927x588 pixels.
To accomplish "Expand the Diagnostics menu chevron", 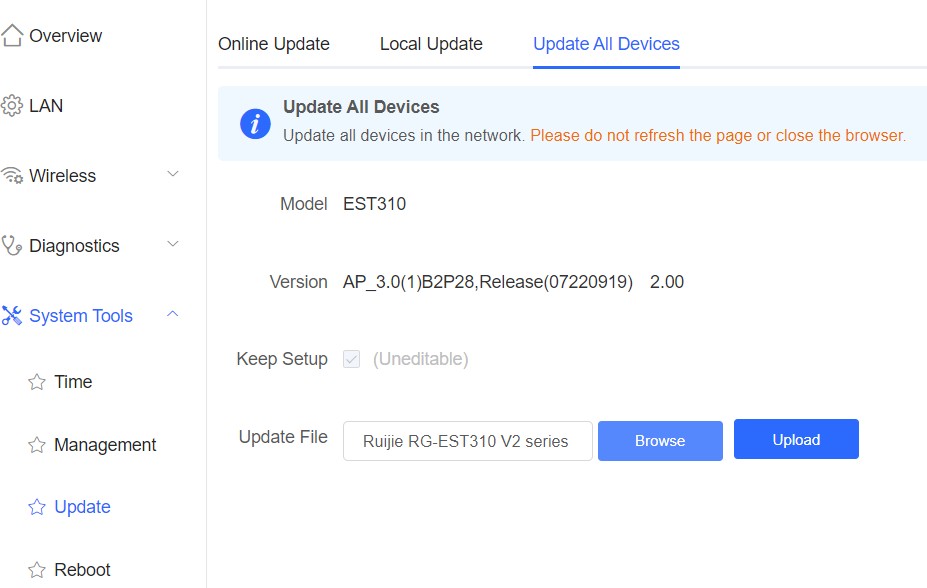I will pyautogui.click(x=173, y=243).
